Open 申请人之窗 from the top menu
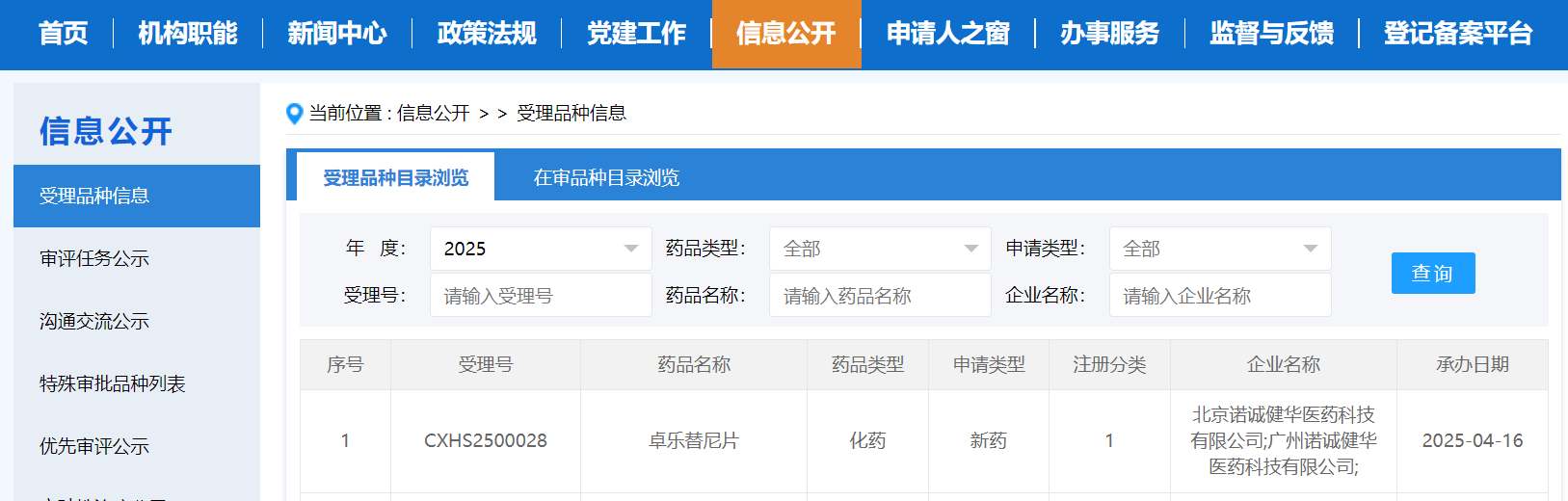 [x=947, y=34]
